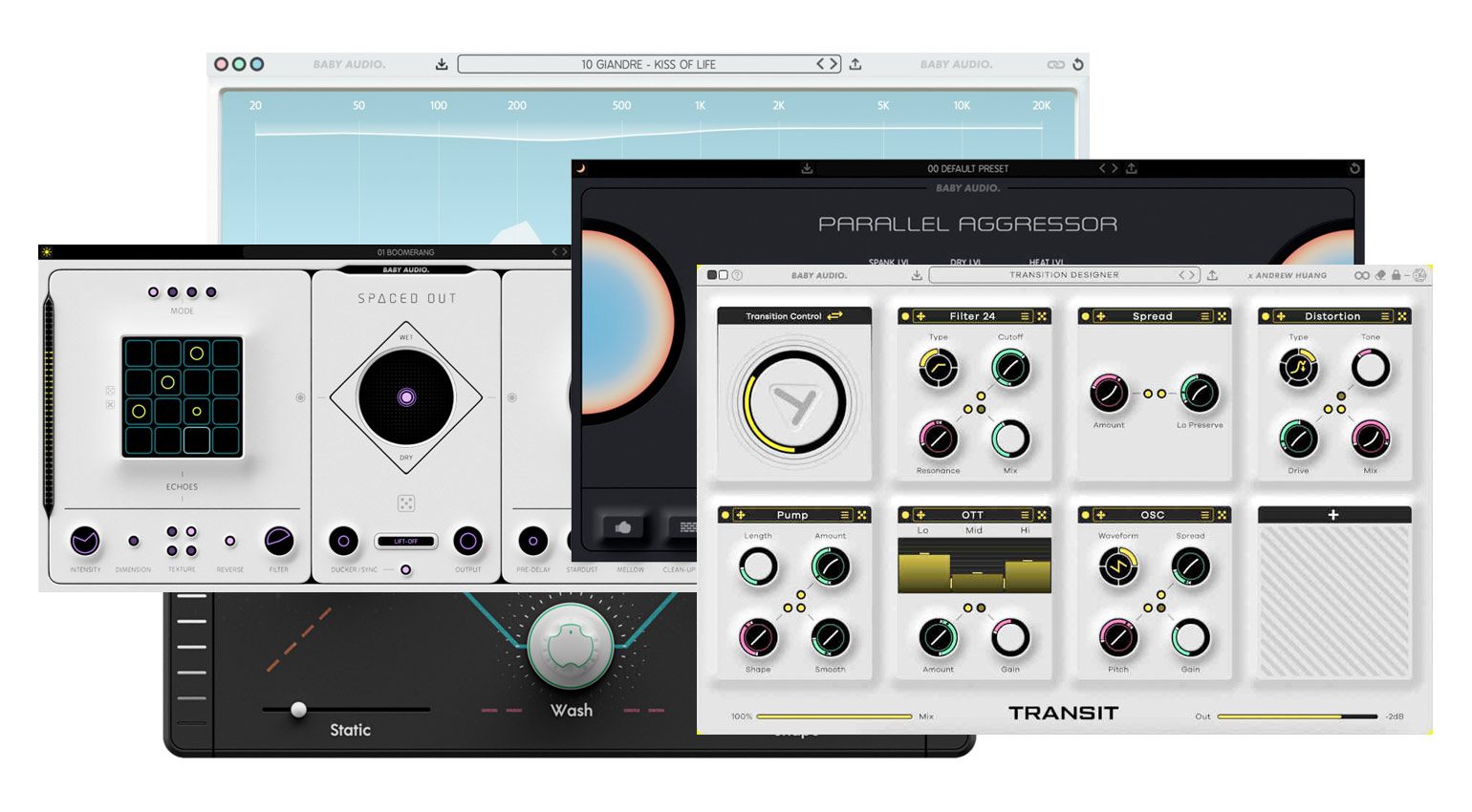Screen dimensions: 1472x812
Task: Click the randomize icon on Pump module
Action: pyautogui.click(x=861, y=515)
